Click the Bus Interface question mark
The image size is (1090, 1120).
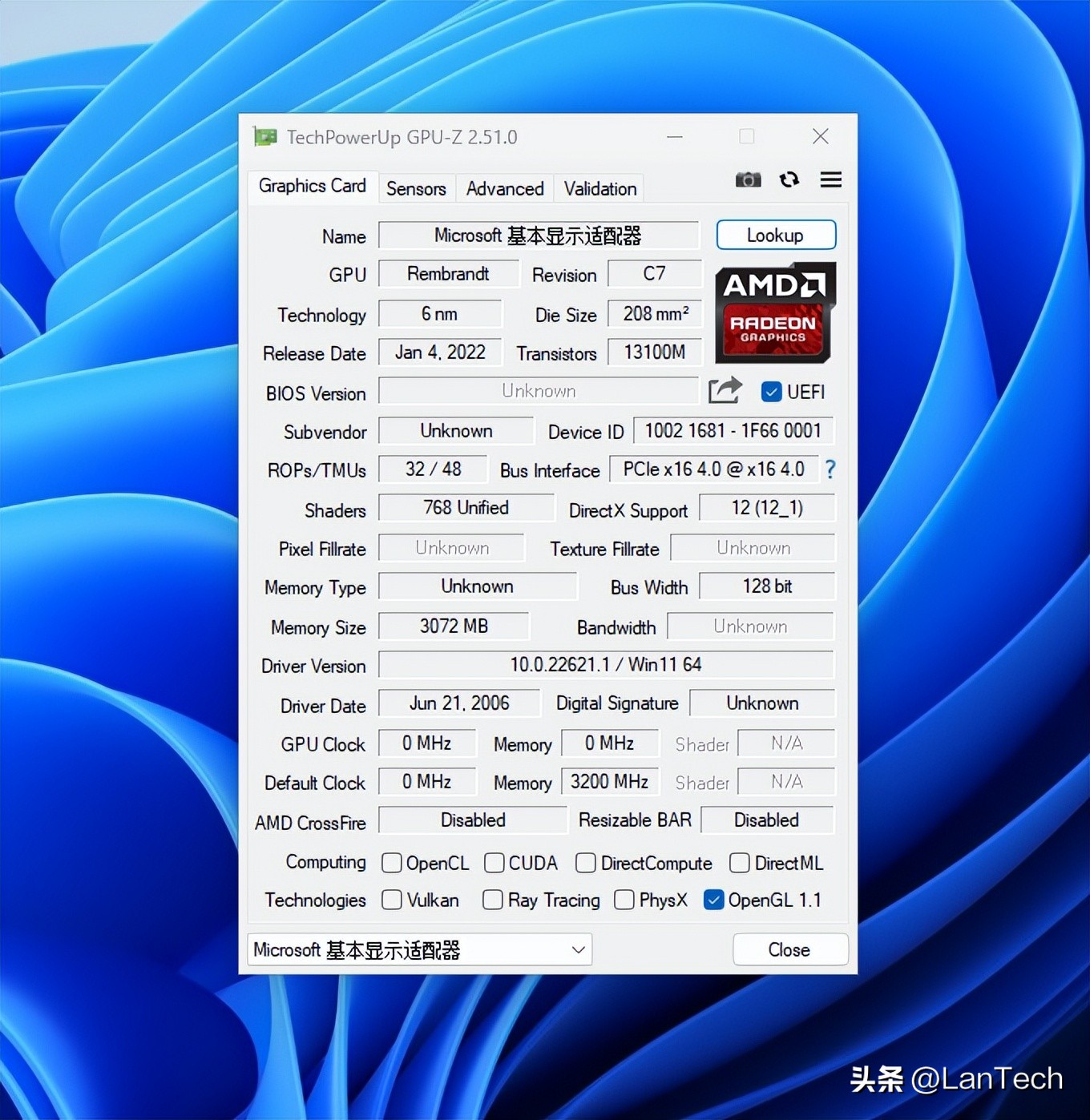point(830,469)
